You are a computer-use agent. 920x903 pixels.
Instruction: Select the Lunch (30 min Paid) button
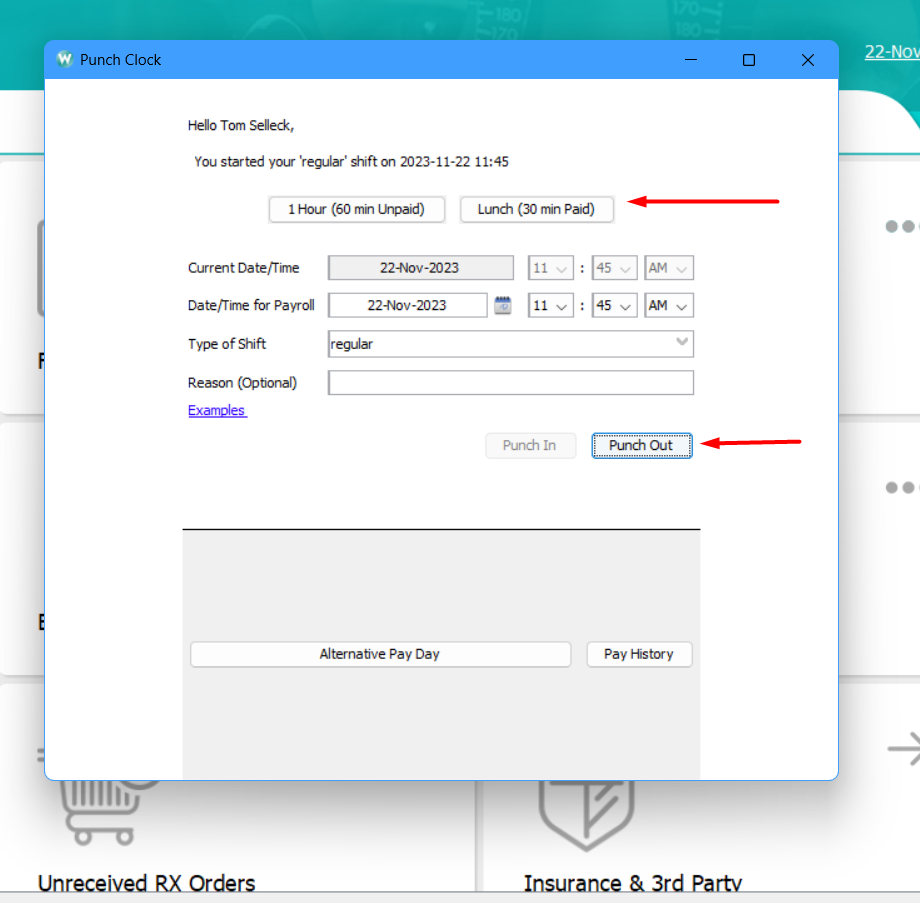click(536, 209)
